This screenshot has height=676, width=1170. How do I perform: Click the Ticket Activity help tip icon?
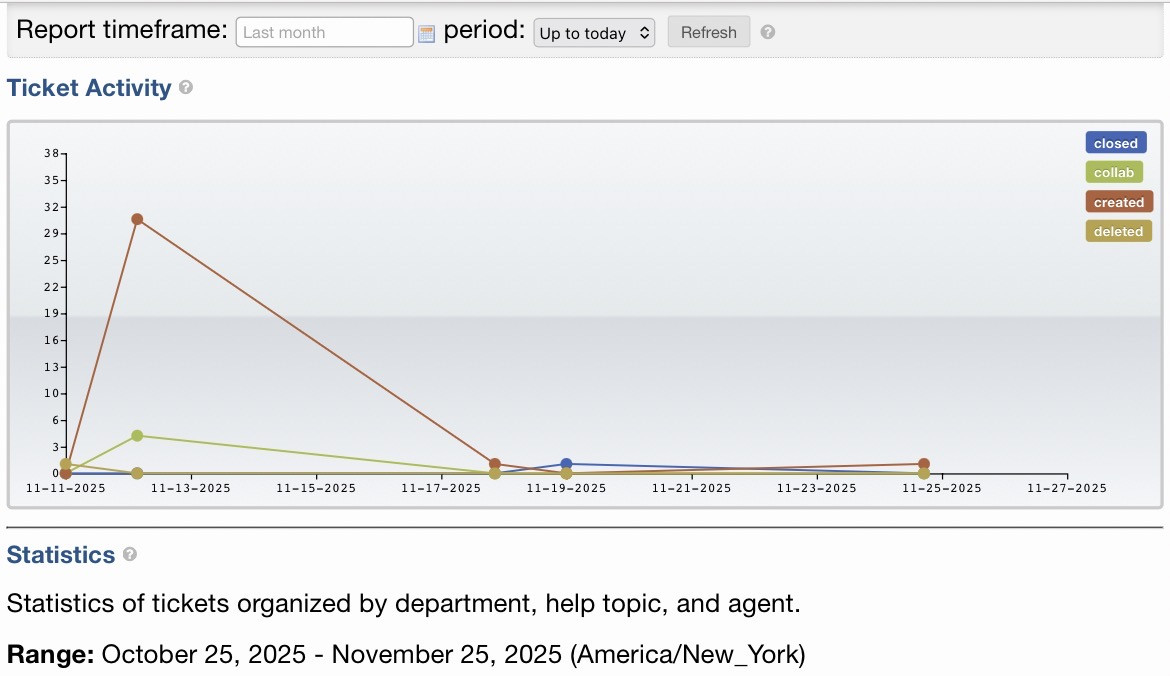coord(186,88)
